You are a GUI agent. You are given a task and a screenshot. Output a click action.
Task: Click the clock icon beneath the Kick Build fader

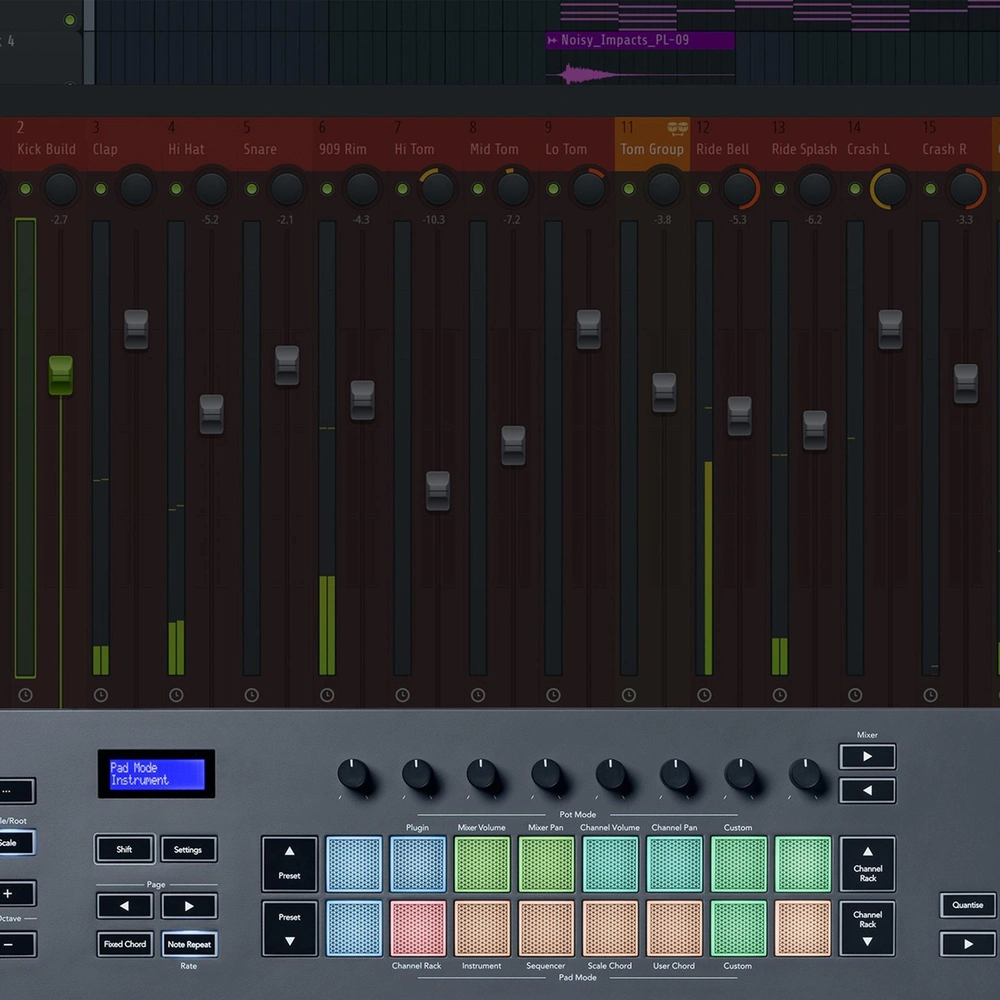pyautogui.click(x=25, y=694)
